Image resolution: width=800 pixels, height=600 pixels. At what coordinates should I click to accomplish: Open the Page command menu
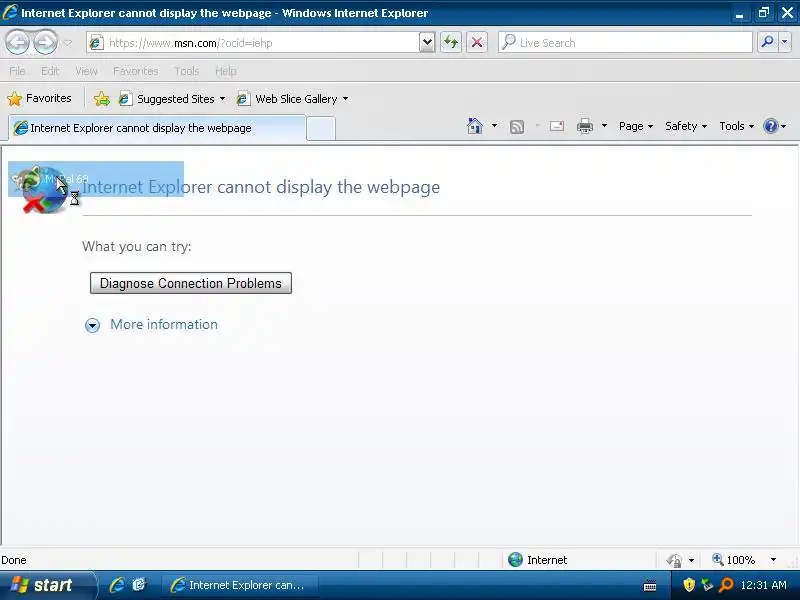636,126
